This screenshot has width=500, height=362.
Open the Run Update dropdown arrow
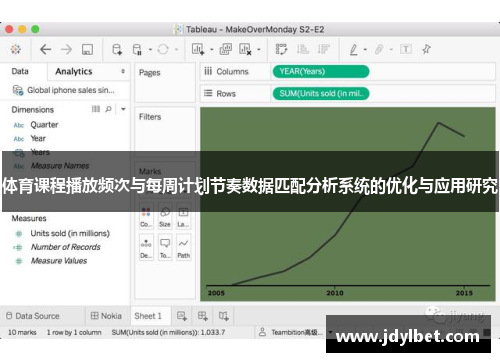tap(177, 49)
